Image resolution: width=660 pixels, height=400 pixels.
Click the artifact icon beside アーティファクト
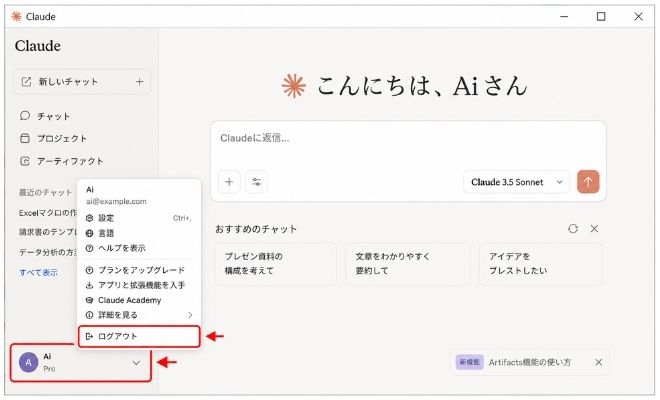pyautogui.click(x=25, y=161)
